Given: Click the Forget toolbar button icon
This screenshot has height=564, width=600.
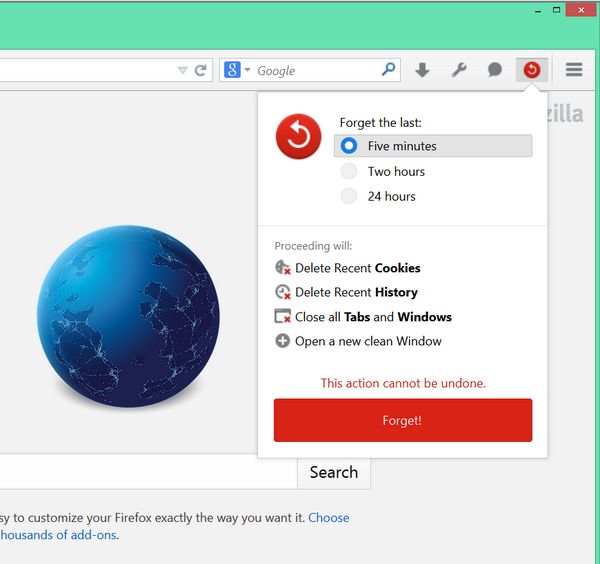Looking at the screenshot, I should point(531,70).
